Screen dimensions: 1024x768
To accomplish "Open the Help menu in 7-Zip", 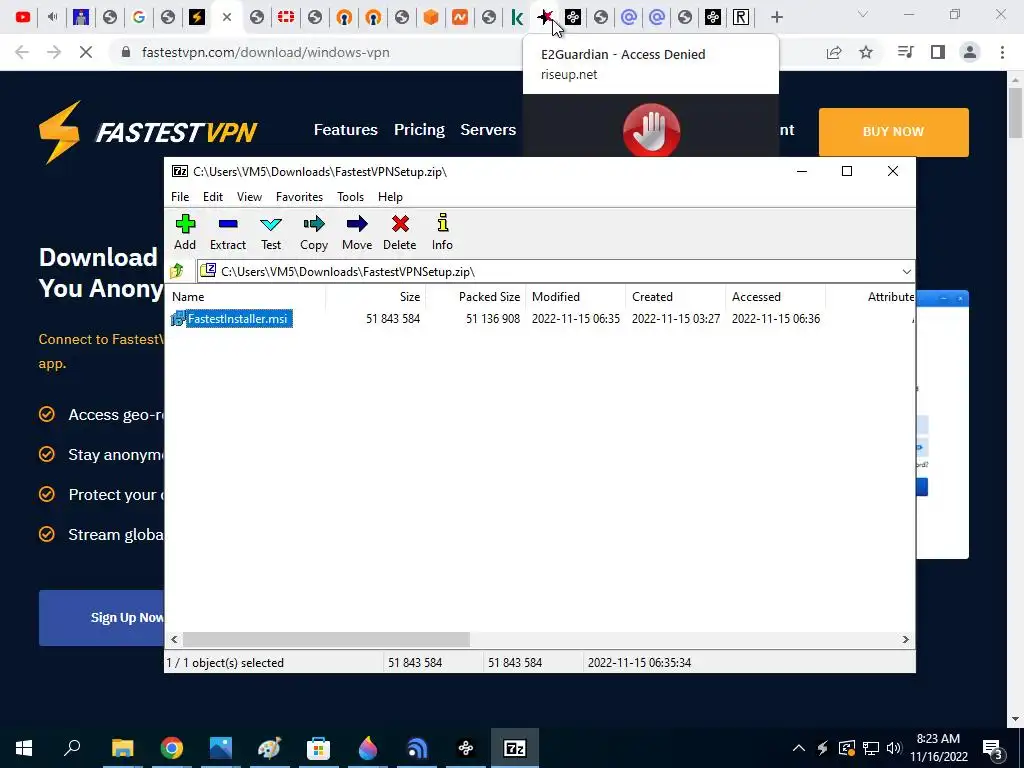I will click(x=390, y=197).
